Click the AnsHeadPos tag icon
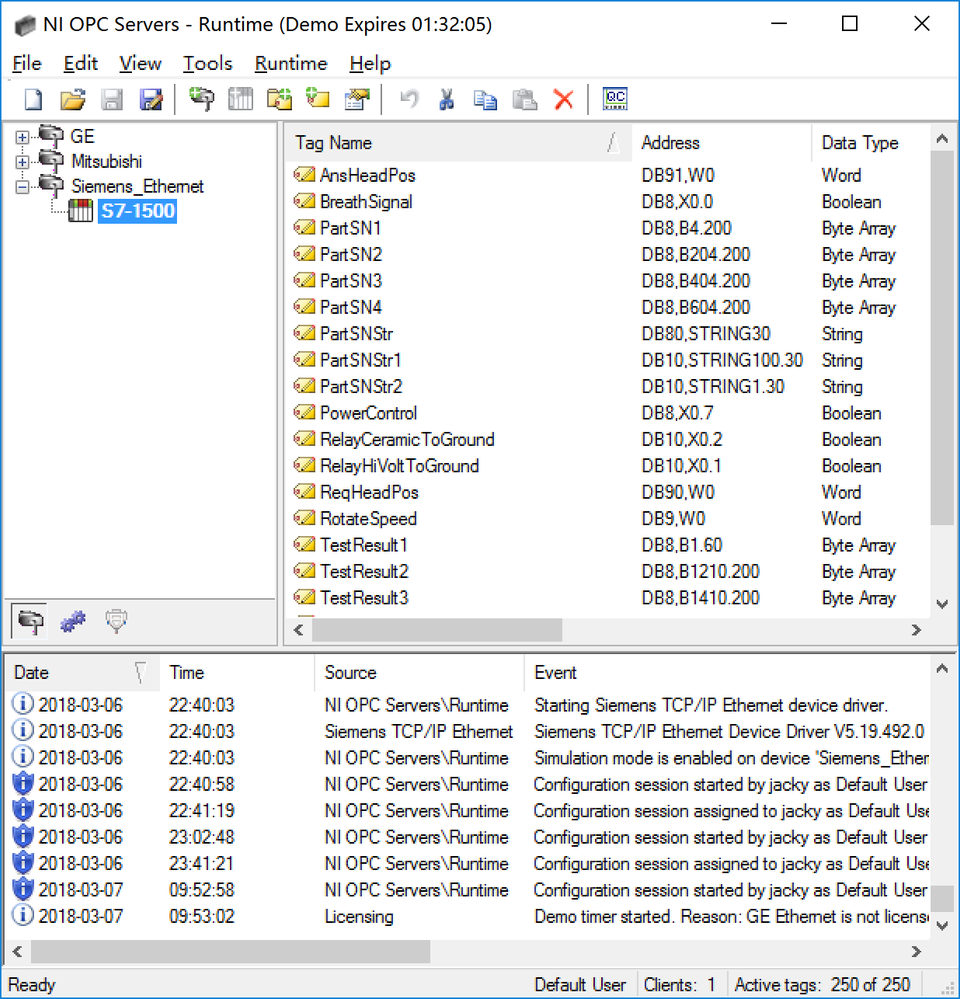Viewport: 960px width, 999px height. click(304, 175)
